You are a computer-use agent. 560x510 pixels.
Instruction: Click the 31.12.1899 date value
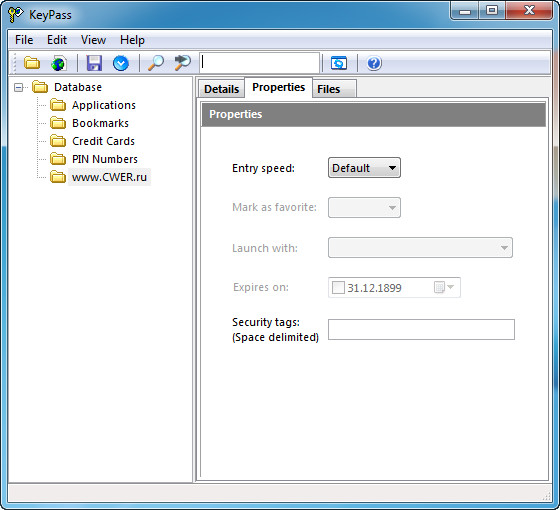point(374,288)
